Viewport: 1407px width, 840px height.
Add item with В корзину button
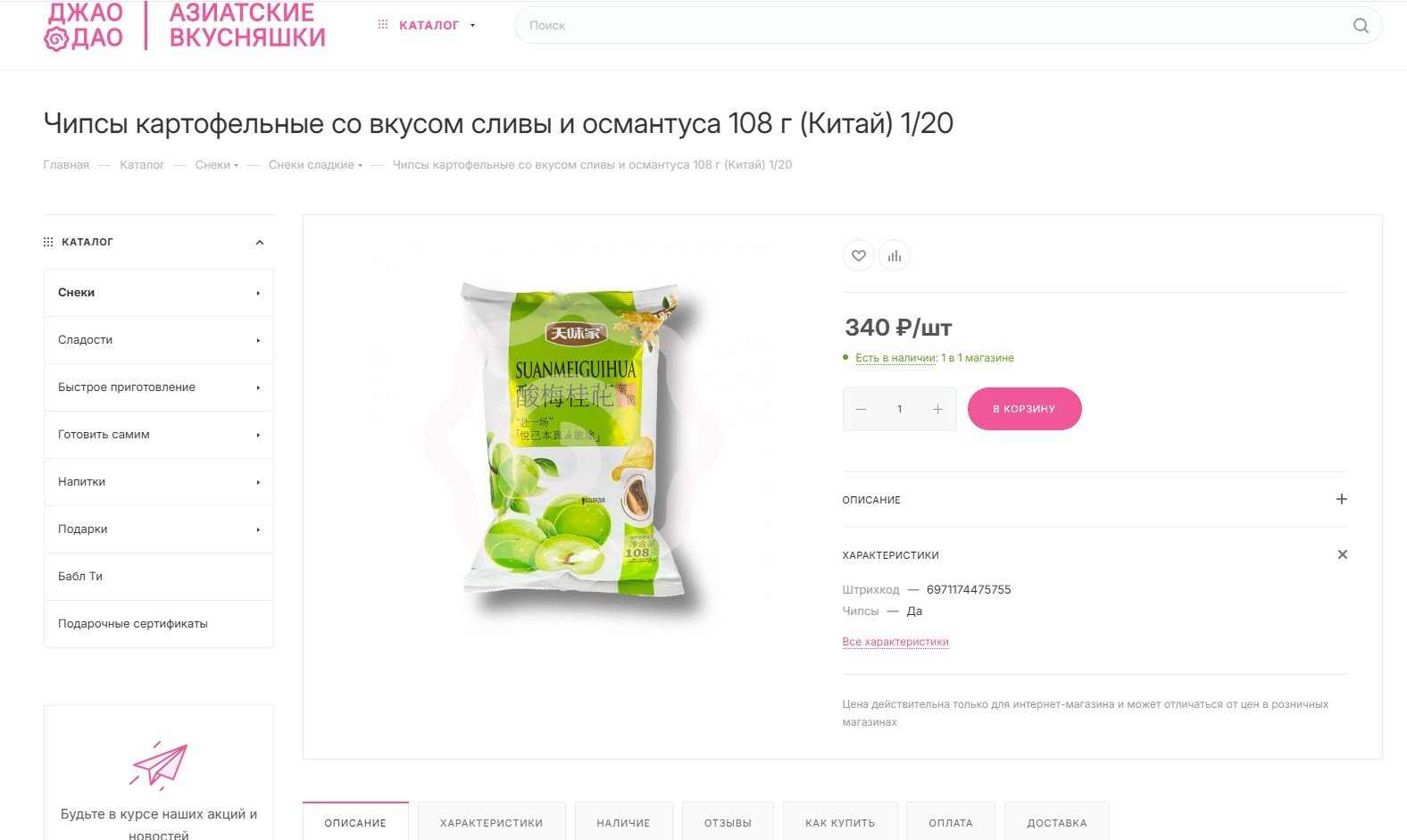[1024, 409]
